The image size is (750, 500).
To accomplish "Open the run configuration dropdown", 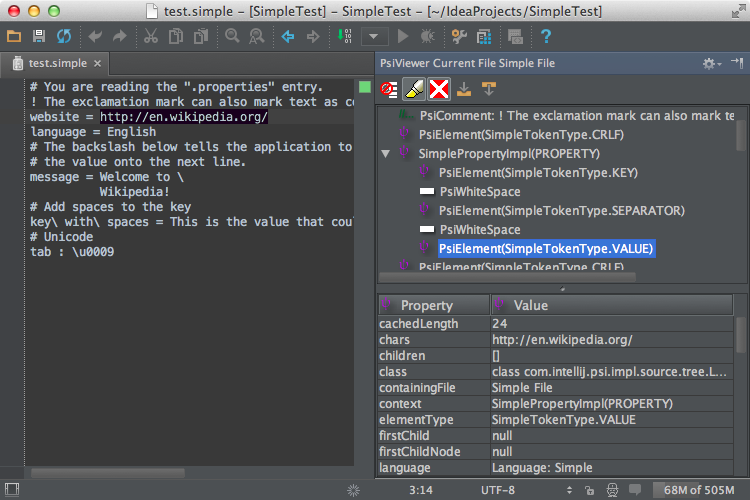I will [375, 37].
